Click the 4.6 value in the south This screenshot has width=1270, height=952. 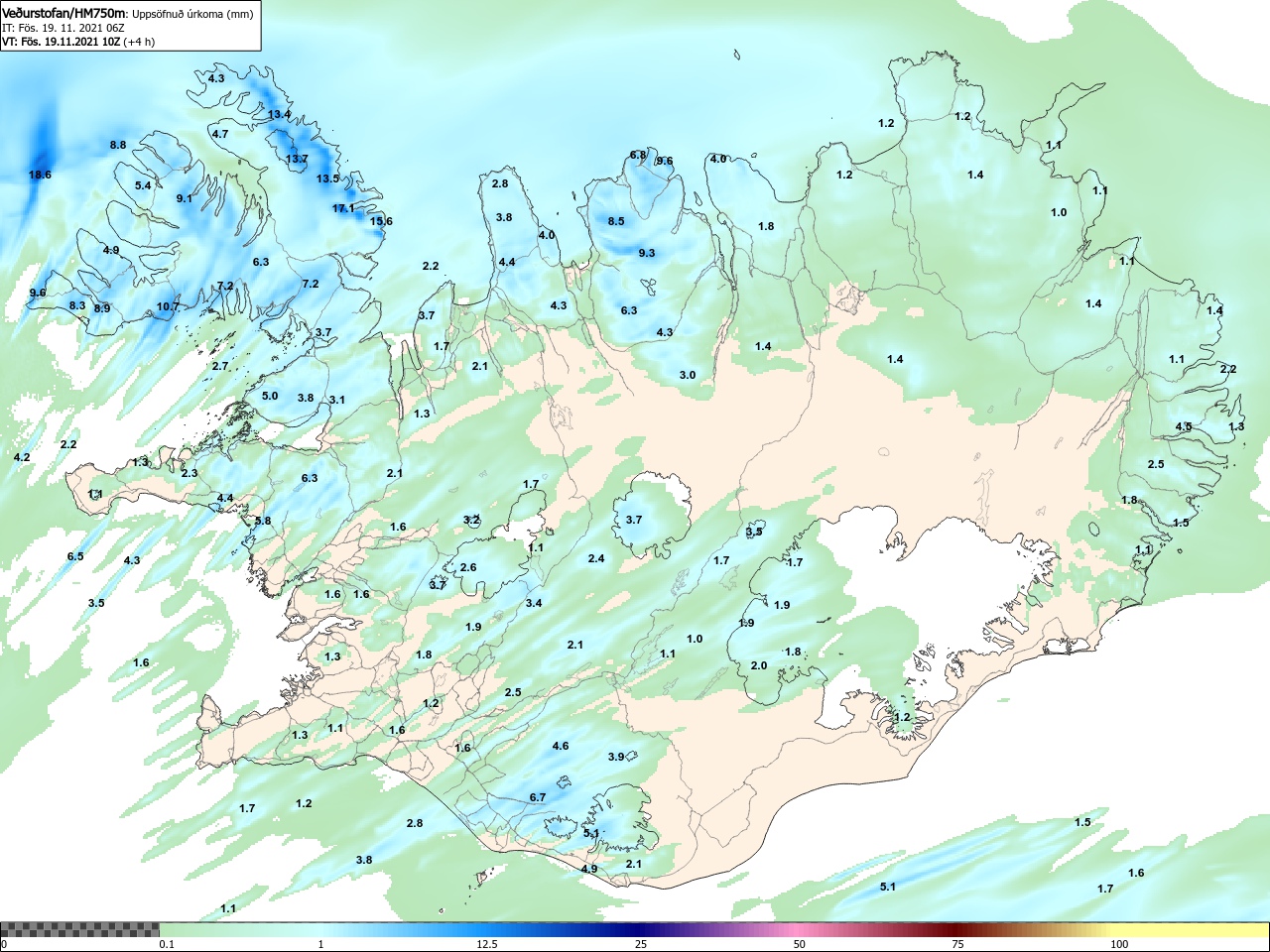(x=561, y=746)
